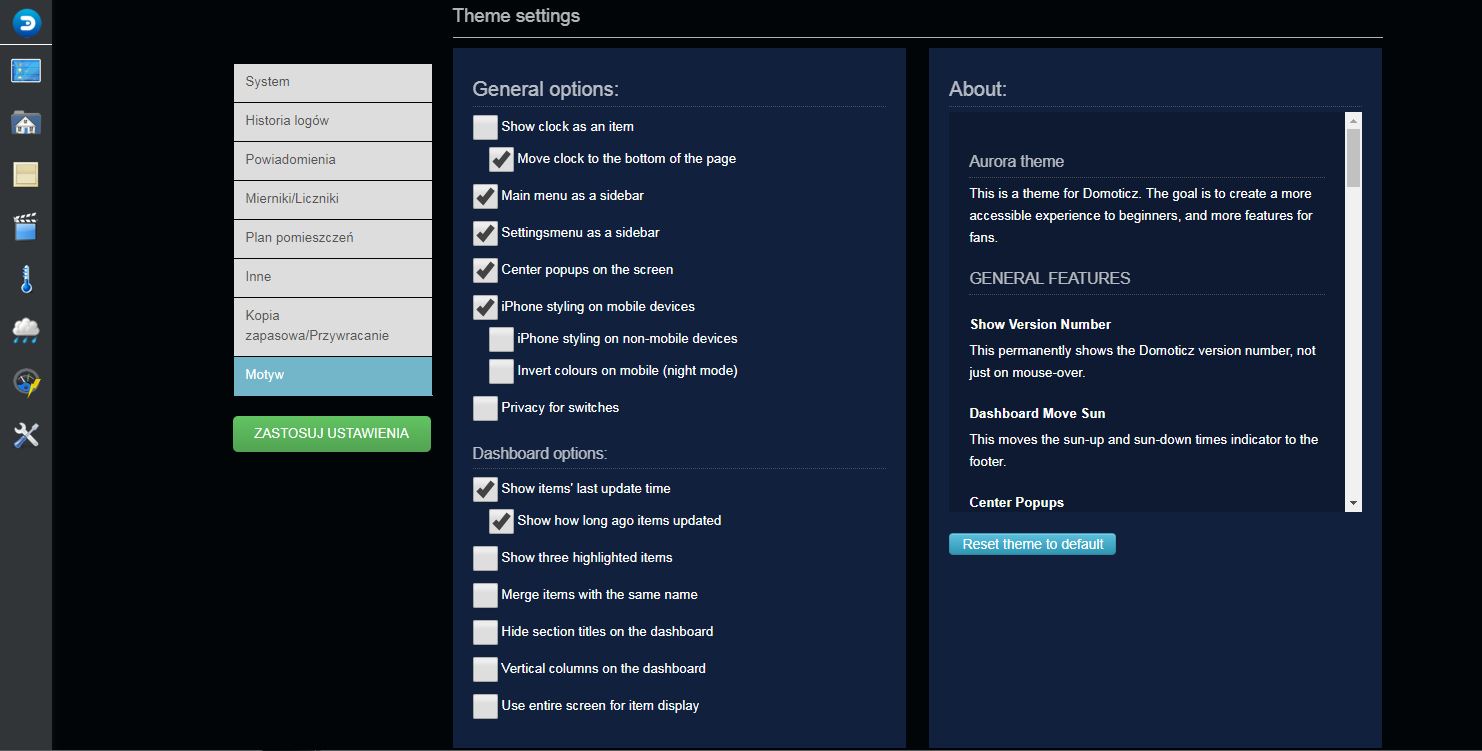
Task: Uncheck Center popups on the screen
Action: 485,270
